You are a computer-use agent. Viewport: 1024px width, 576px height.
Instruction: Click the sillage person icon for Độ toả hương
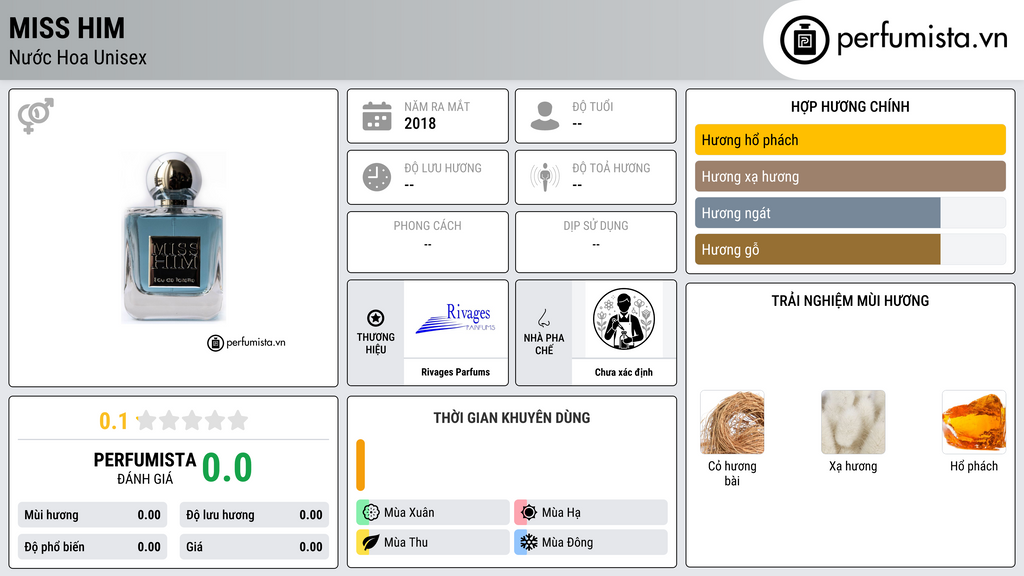545,177
